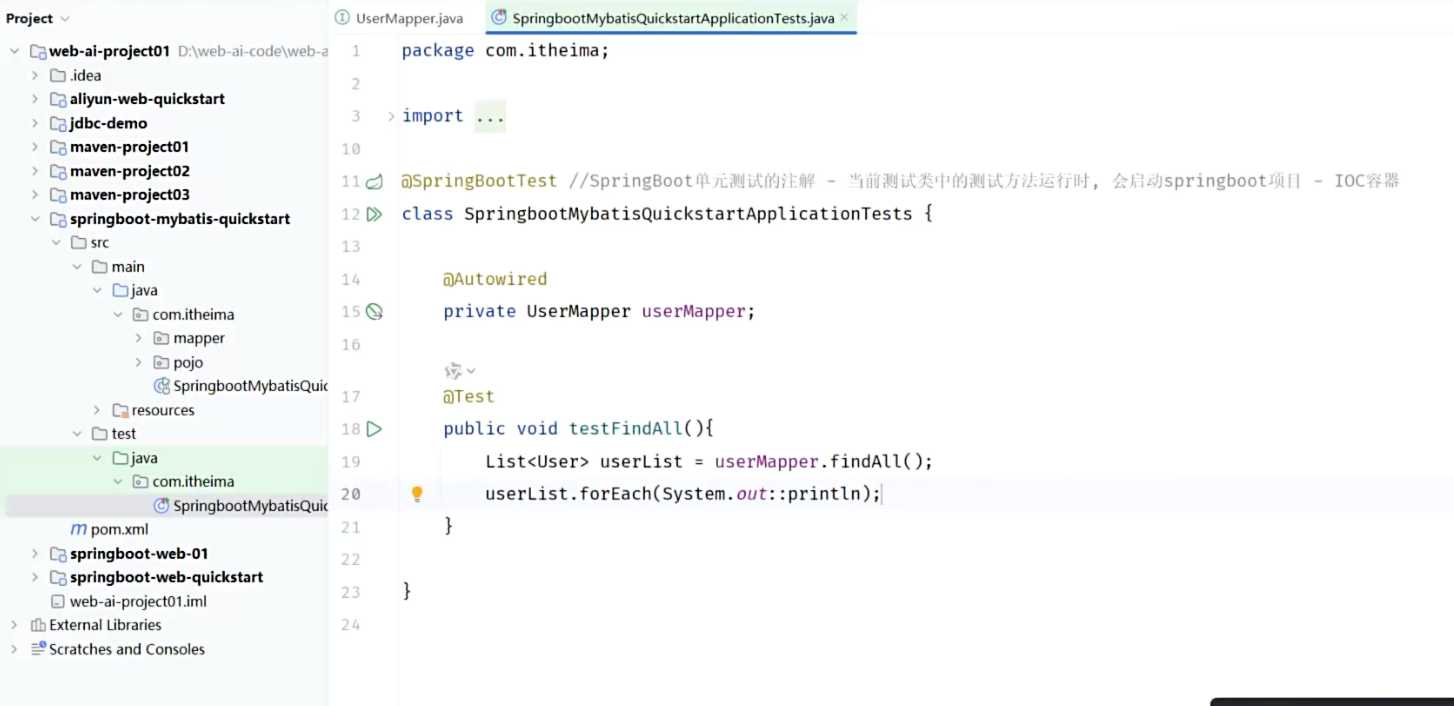Click @SpringBootTest annotation in editor

click(x=479, y=181)
